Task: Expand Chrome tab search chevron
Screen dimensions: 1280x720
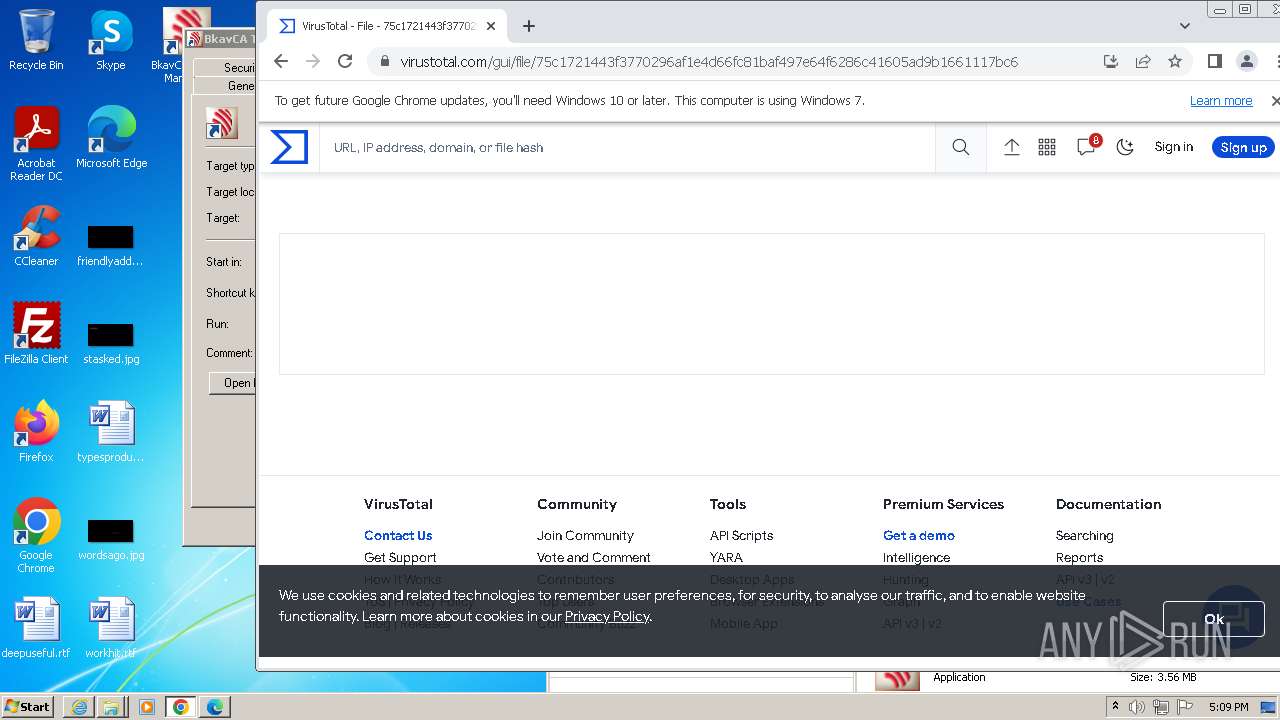Action: tap(1185, 26)
